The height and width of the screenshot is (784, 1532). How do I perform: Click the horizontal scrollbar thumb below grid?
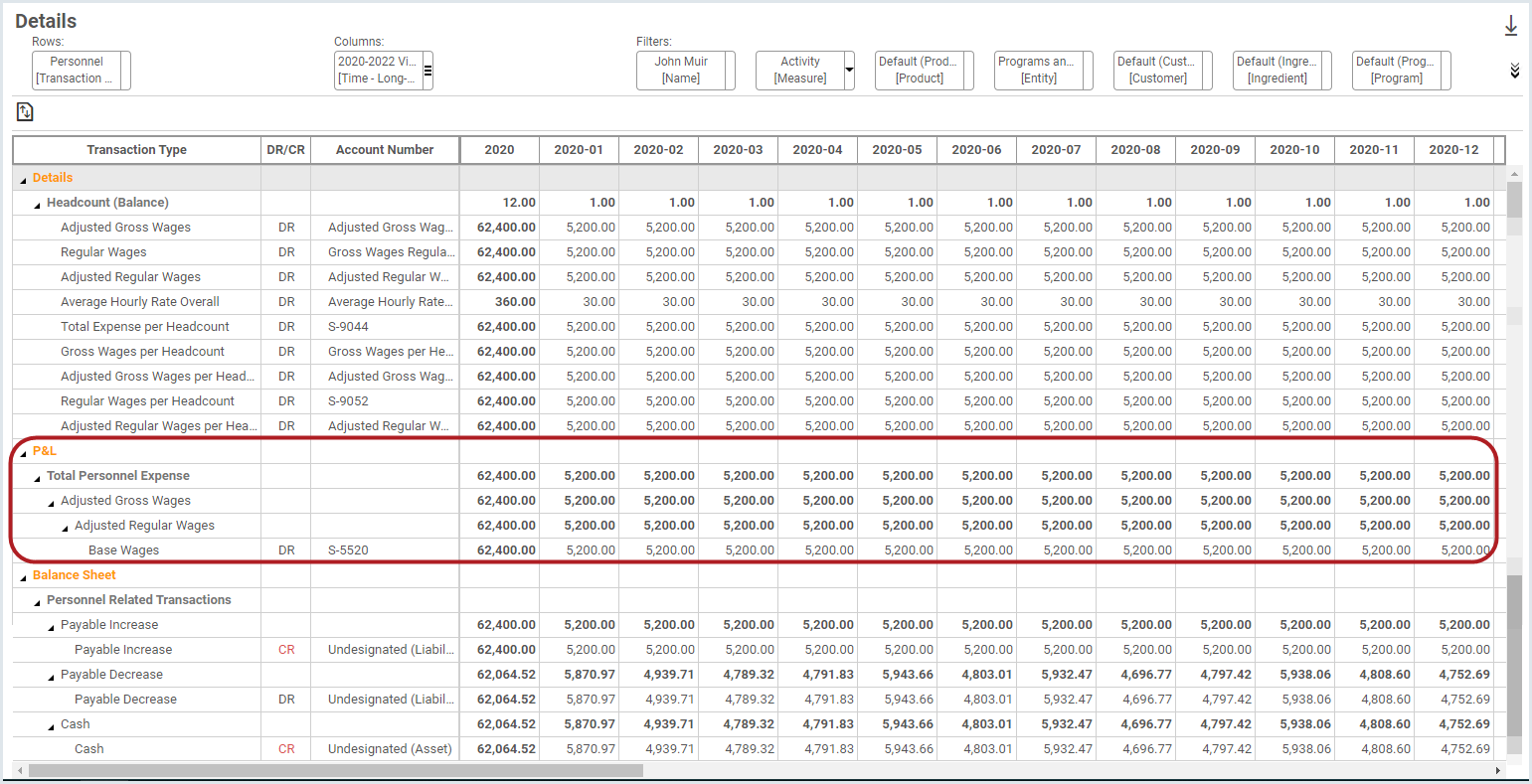(336, 770)
